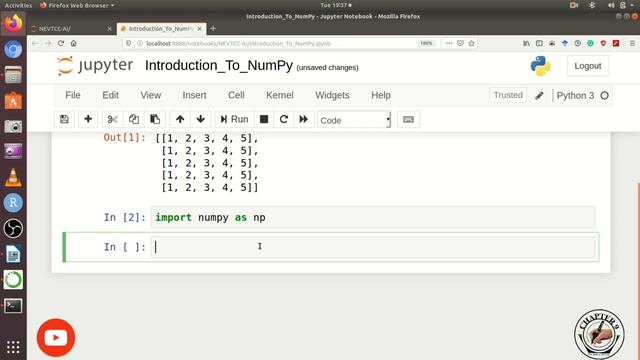Restart kernel and run all fast-forward icon
The image size is (640, 360).
click(x=303, y=119)
